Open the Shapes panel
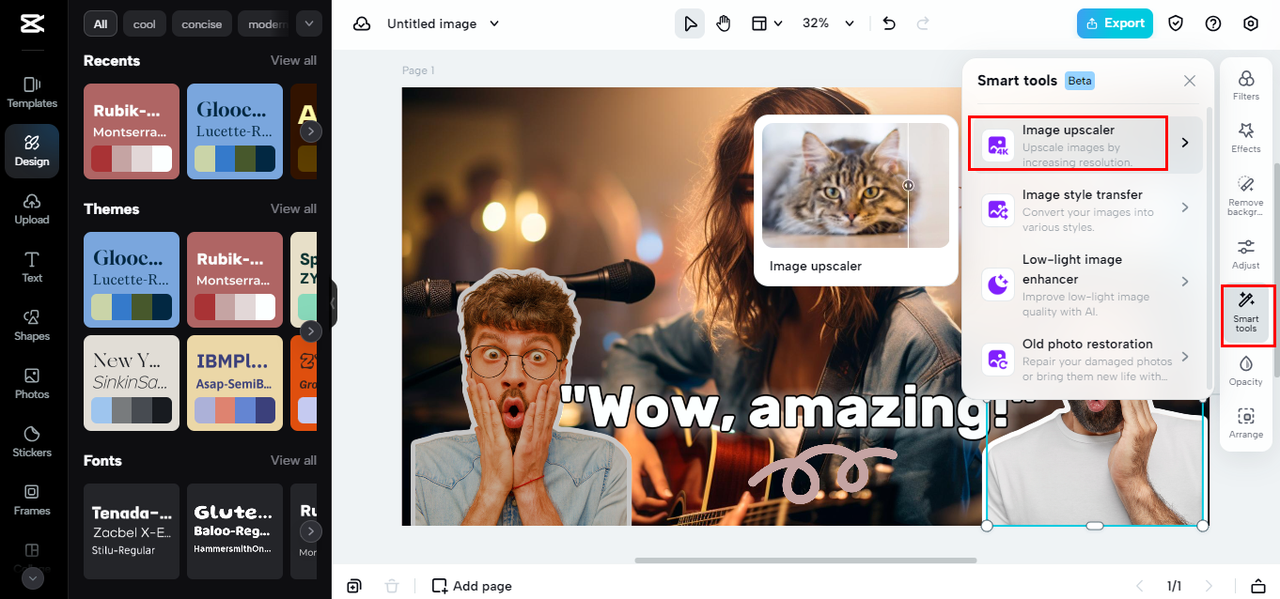Viewport: 1280px width, 599px height. [32, 325]
